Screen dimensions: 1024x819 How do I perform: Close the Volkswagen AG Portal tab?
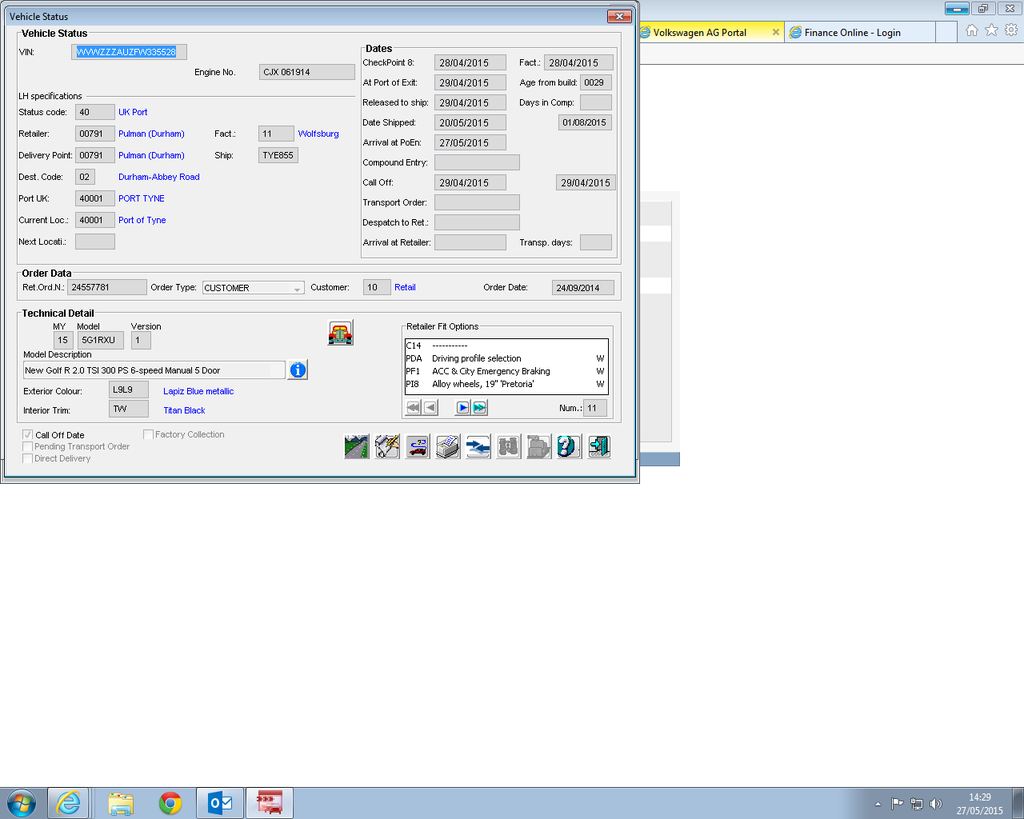[775, 32]
